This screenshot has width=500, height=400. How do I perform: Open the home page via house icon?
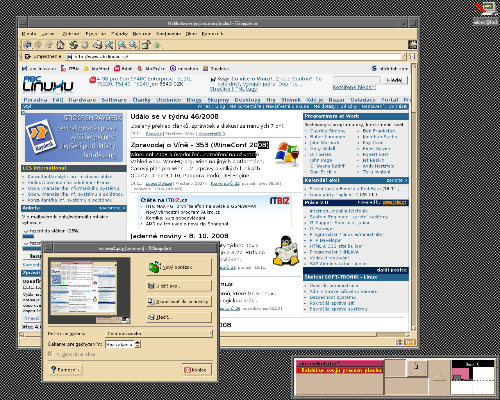tap(60, 45)
